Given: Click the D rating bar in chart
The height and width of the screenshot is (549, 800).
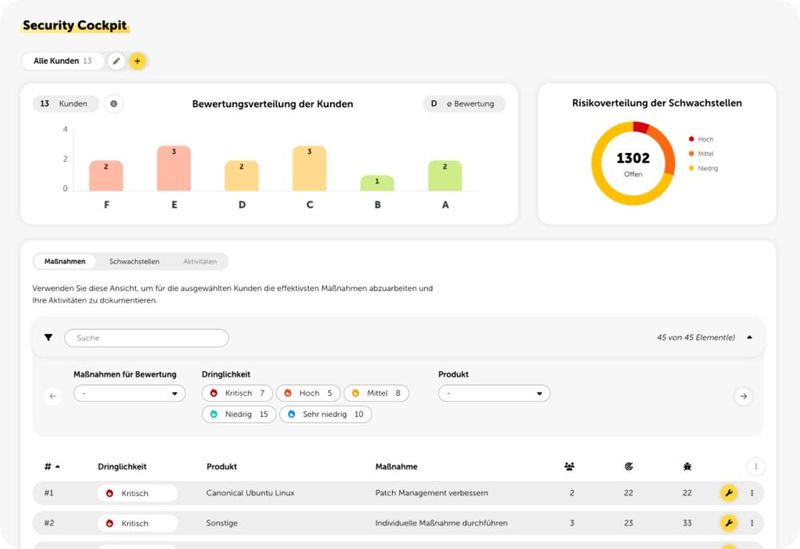Looking at the screenshot, I should [x=242, y=176].
